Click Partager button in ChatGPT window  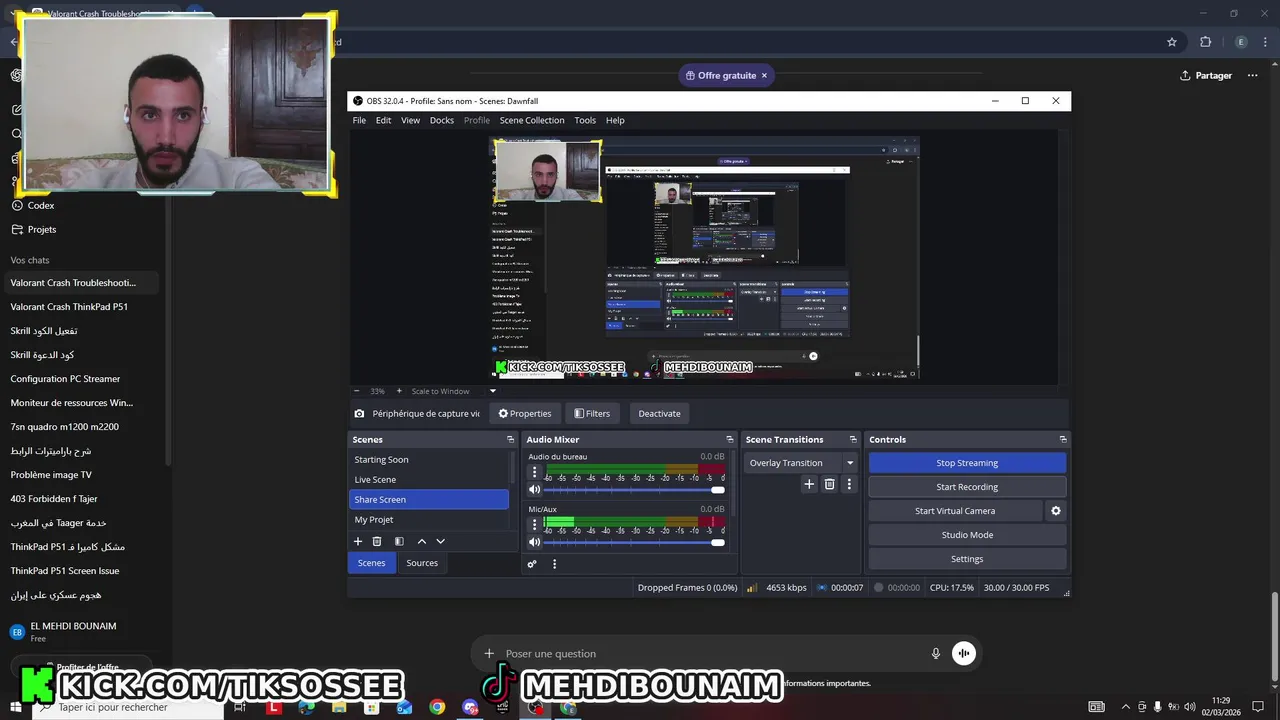(x=1206, y=76)
